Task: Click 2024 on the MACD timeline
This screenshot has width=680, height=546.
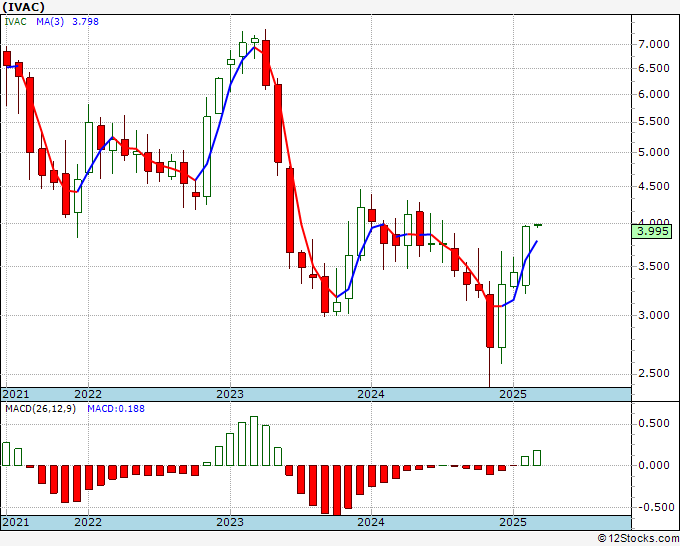Action: (x=371, y=522)
